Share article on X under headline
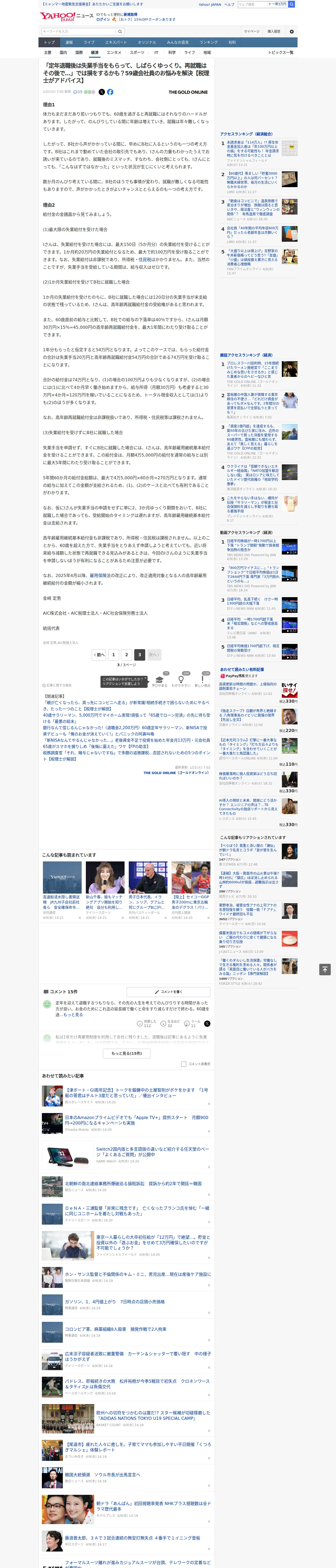 coord(102,92)
